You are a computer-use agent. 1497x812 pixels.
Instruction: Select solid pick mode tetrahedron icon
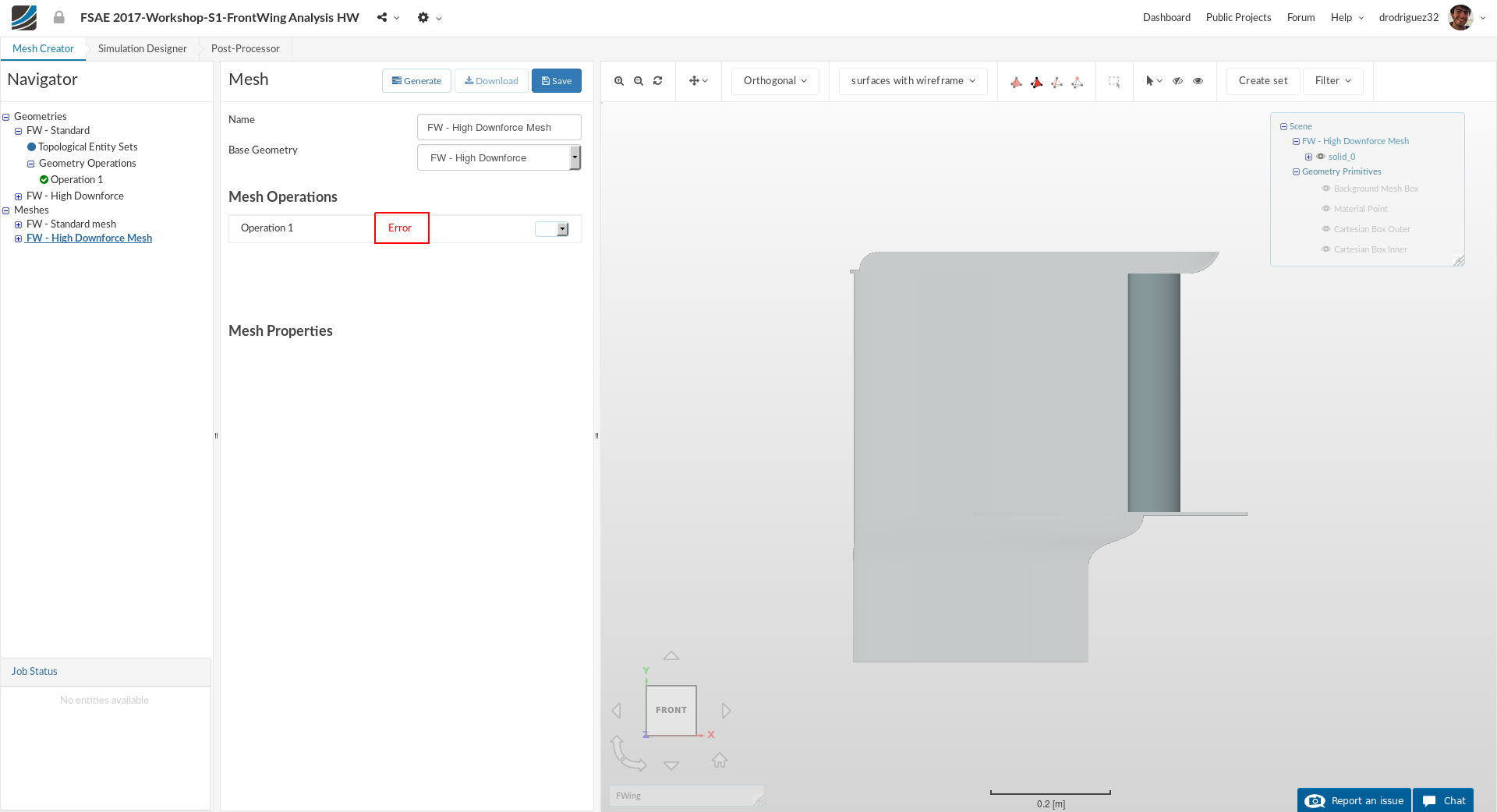[1016, 82]
